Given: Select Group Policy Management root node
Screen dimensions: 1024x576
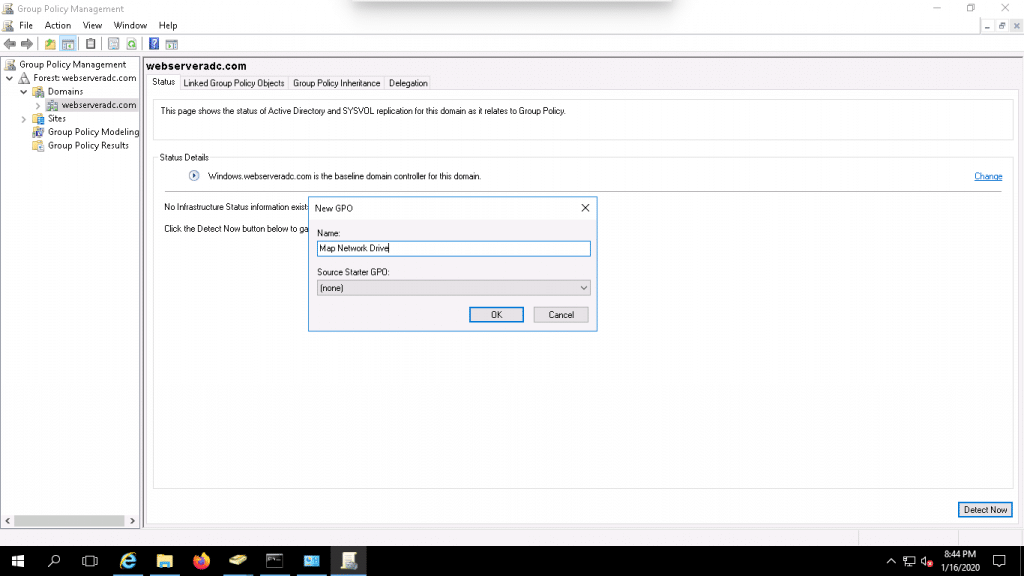Looking at the screenshot, I should pos(72,64).
